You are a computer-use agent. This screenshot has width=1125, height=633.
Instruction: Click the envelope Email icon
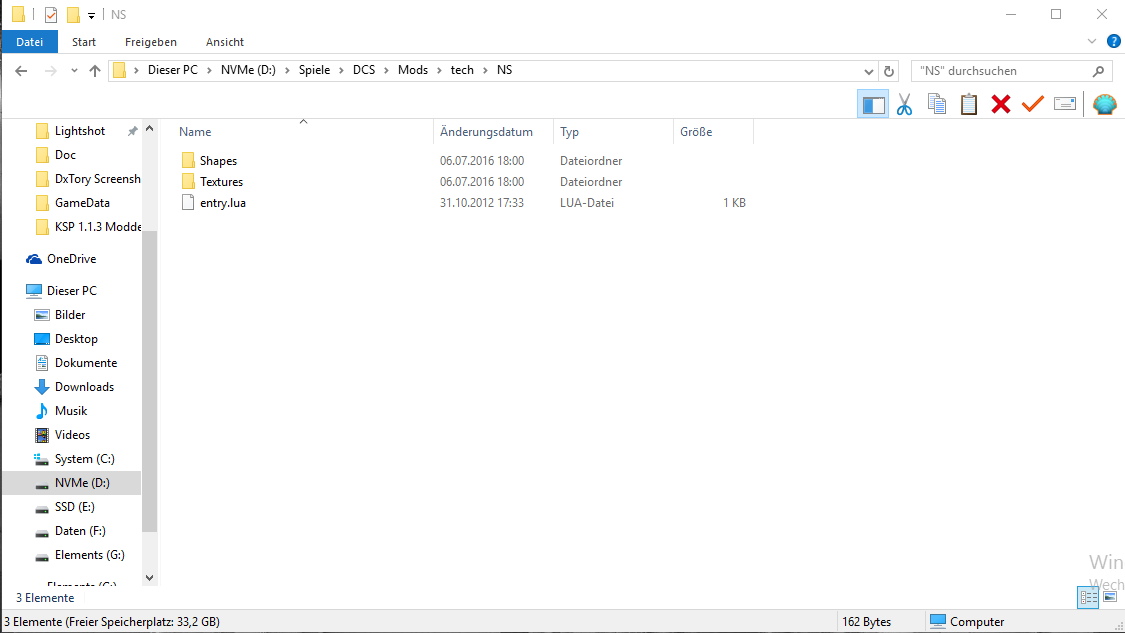pos(1065,105)
